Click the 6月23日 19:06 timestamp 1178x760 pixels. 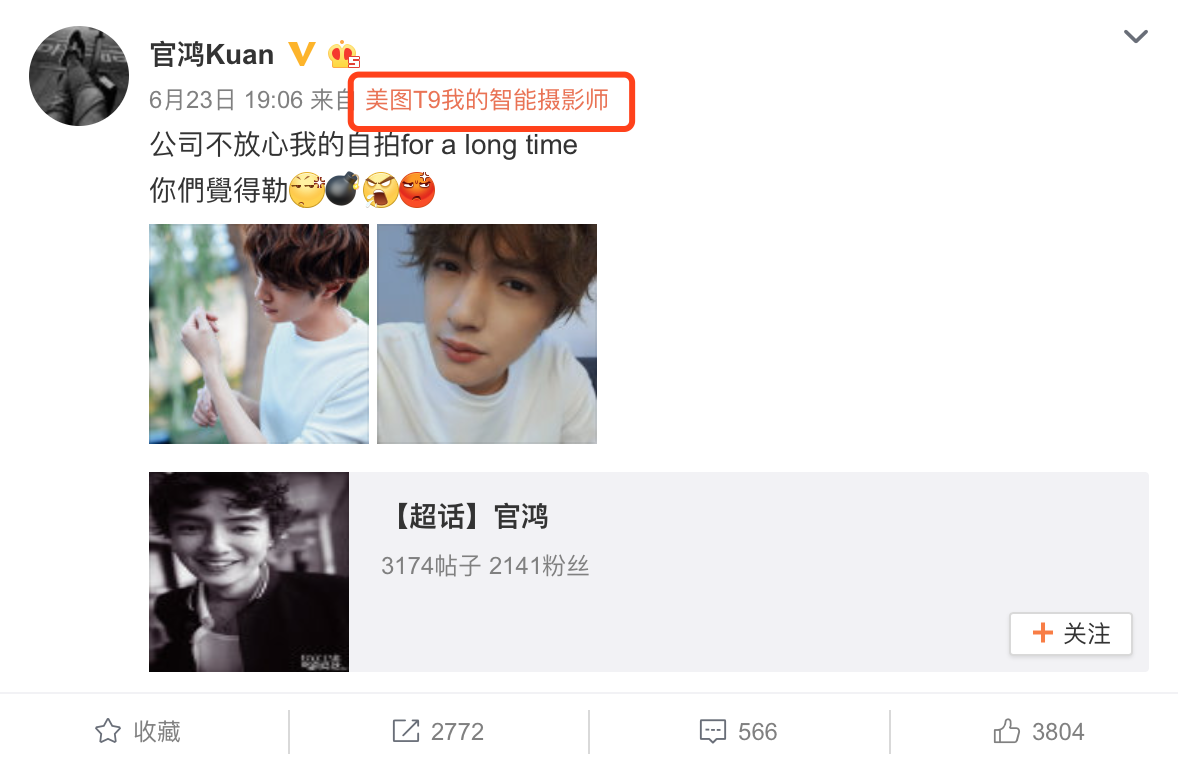226,100
